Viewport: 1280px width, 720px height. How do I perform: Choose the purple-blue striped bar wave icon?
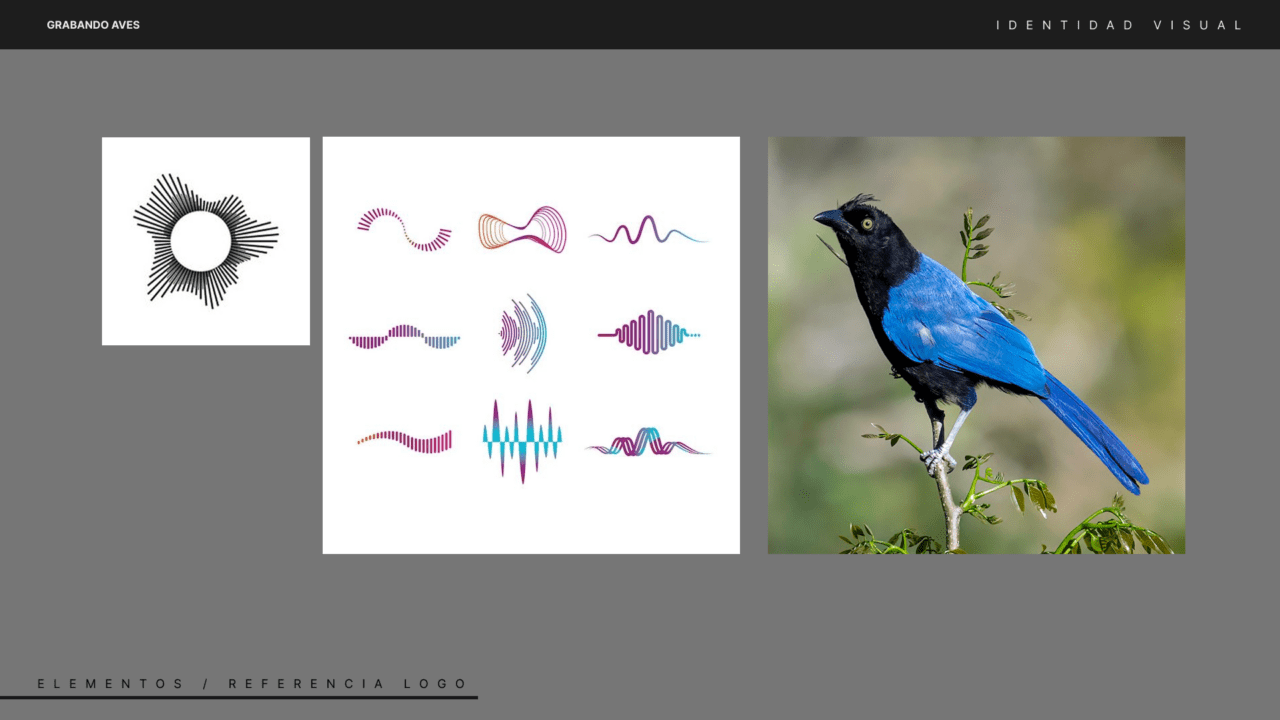click(404, 336)
